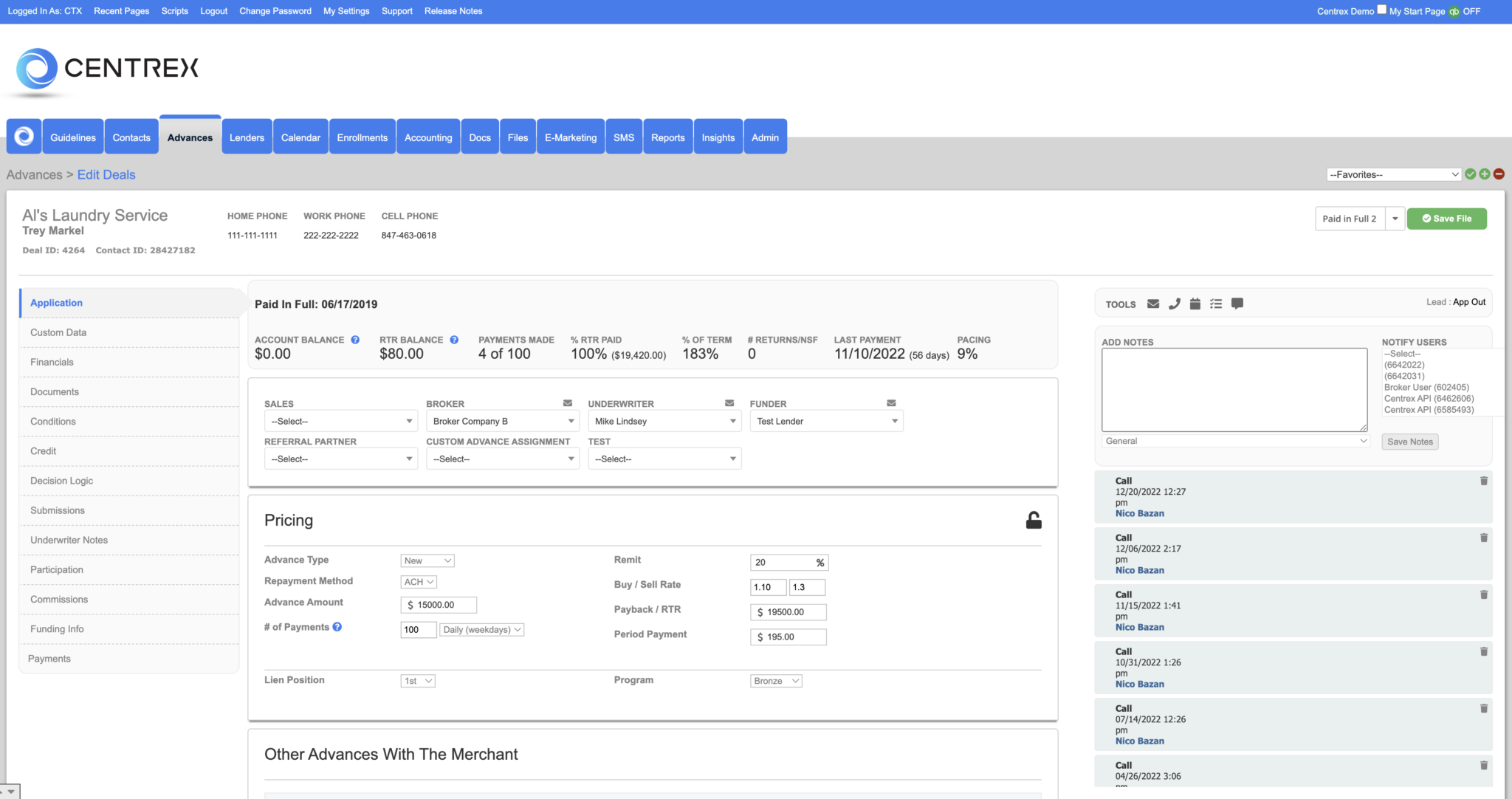Click the lock icon on the Pricing section

click(1034, 519)
